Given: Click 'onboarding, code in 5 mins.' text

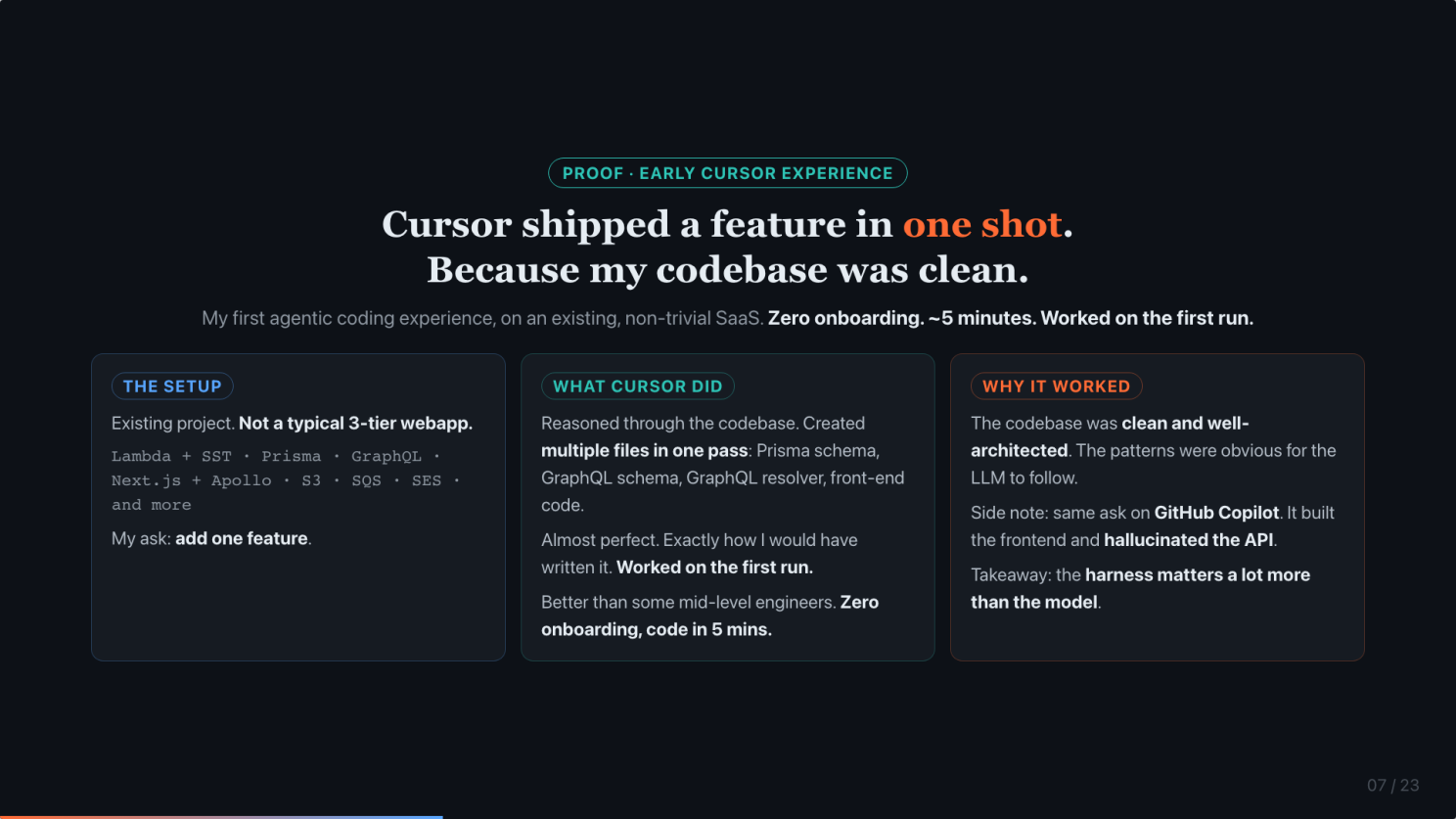Looking at the screenshot, I should tap(657, 630).
